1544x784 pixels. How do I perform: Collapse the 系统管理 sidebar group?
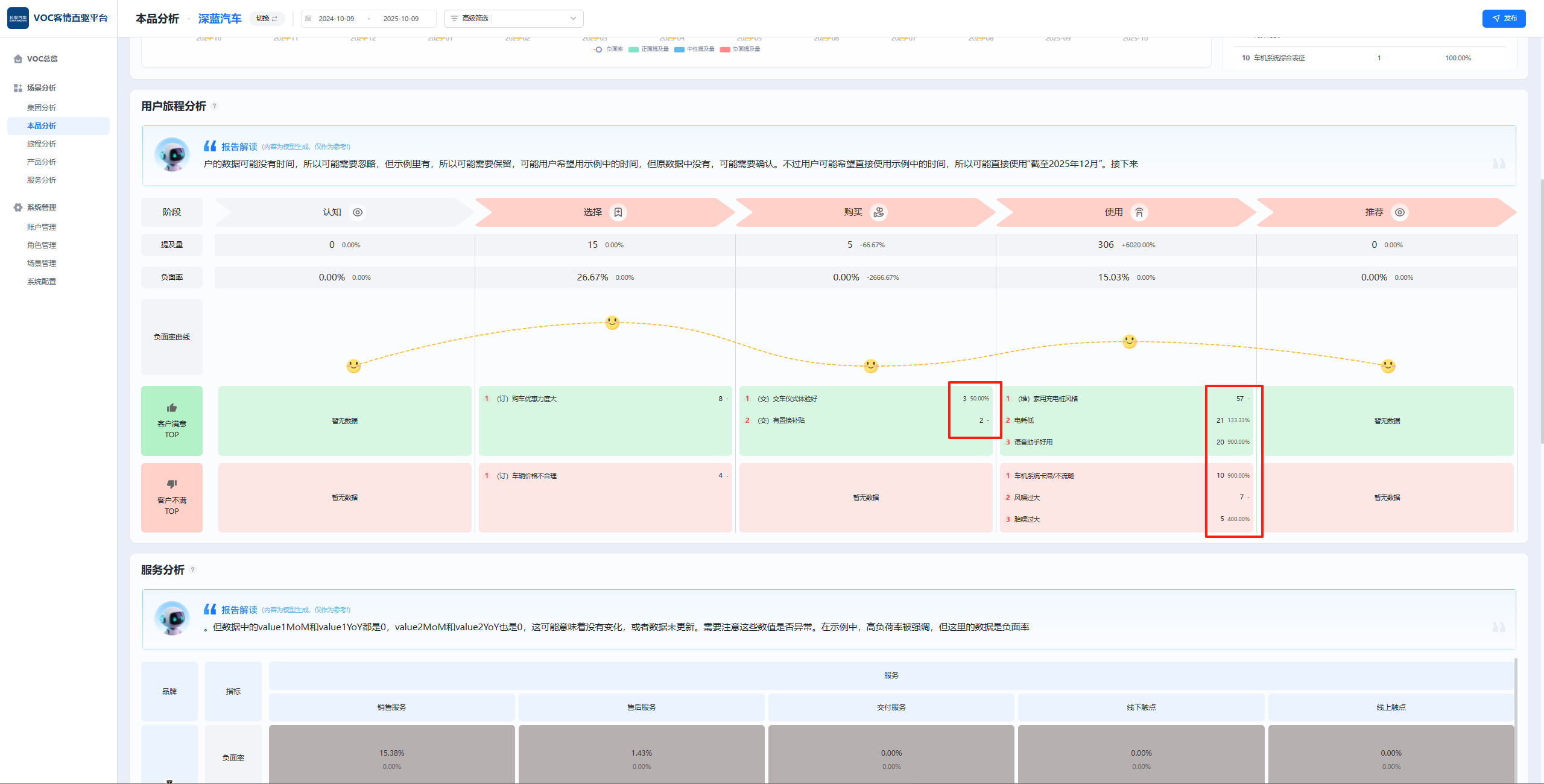click(41, 207)
